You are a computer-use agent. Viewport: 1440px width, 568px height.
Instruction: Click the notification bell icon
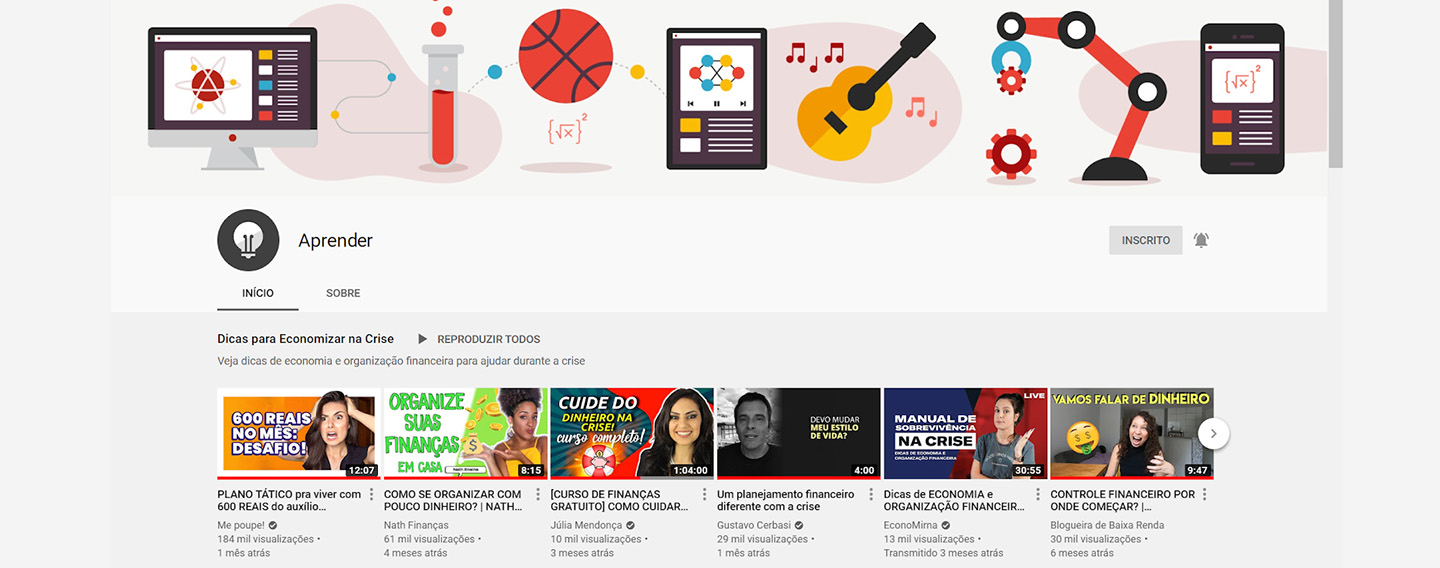tap(1201, 240)
